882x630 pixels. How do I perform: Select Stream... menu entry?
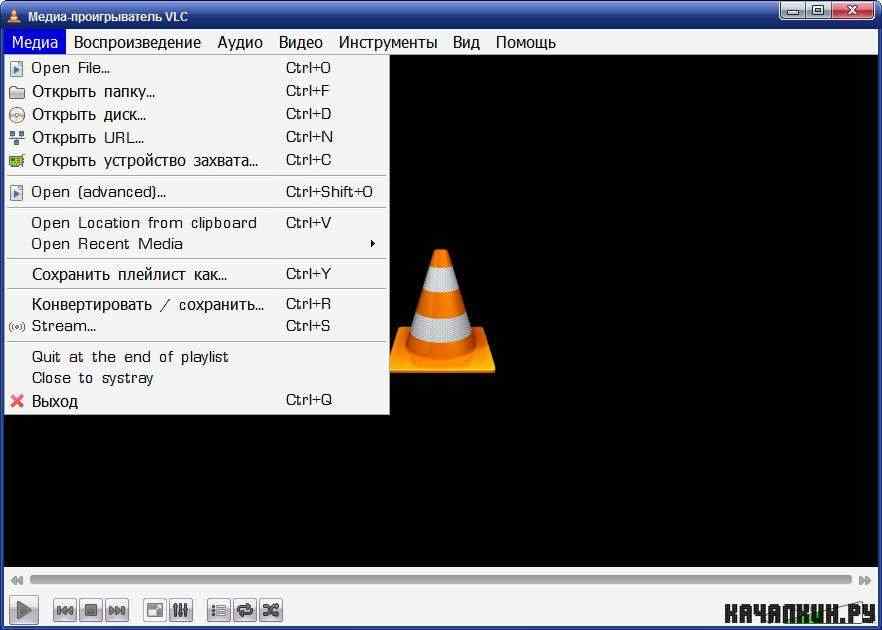pyautogui.click(x=196, y=326)
